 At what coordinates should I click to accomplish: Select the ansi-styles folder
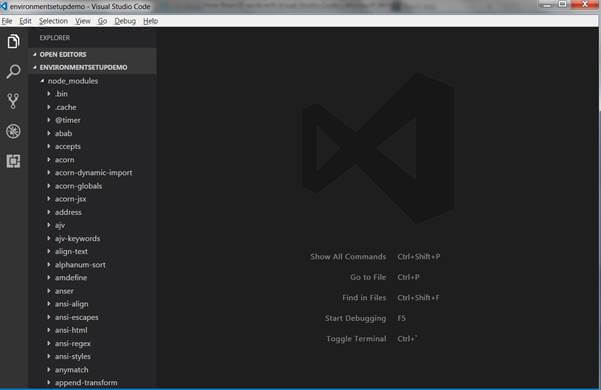tap(73, 356)
